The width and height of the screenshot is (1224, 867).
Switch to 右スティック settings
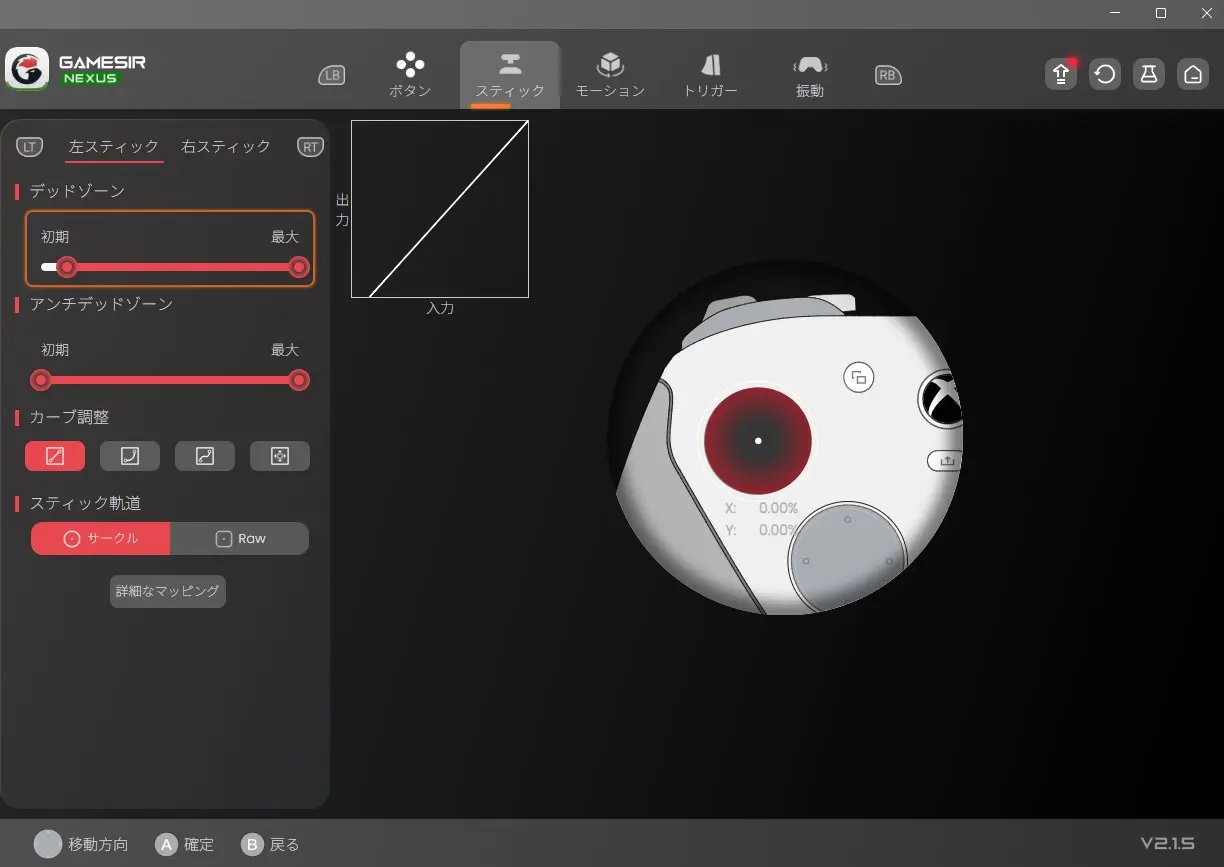[226, 146]
